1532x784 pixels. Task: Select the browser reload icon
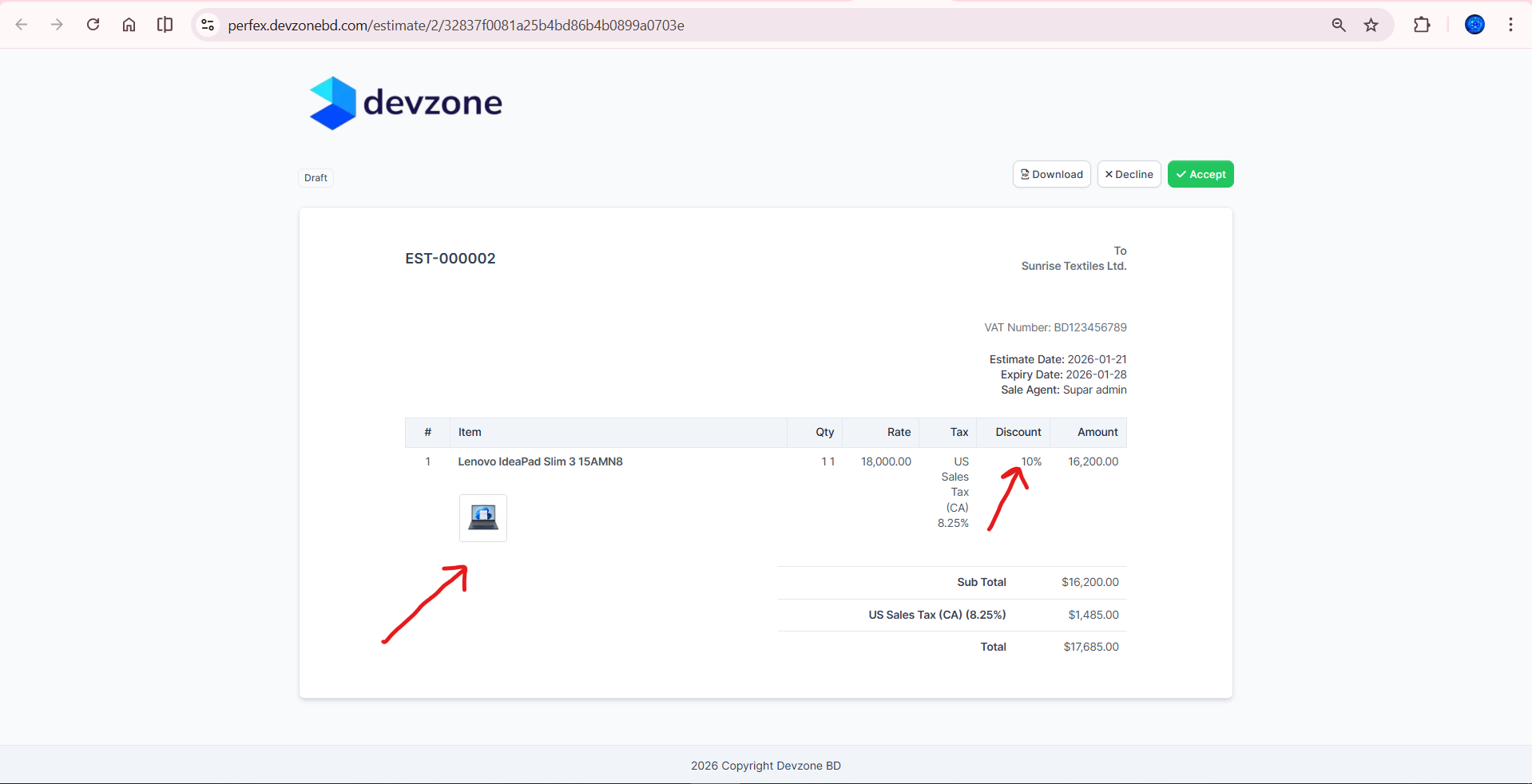(x=93, y=25)
